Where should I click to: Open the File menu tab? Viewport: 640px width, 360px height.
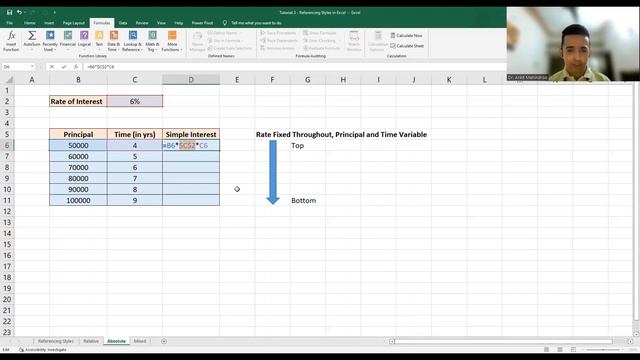(9, 23)
